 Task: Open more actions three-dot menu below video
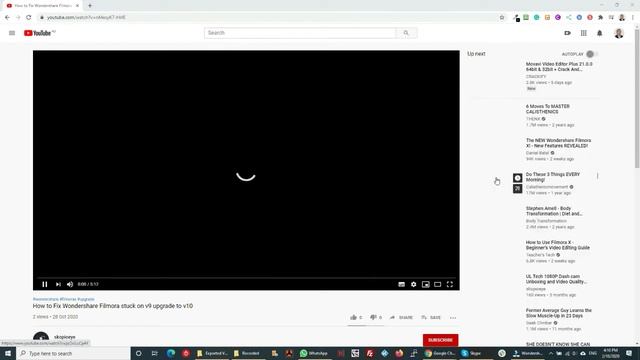(x=453, y=318)
